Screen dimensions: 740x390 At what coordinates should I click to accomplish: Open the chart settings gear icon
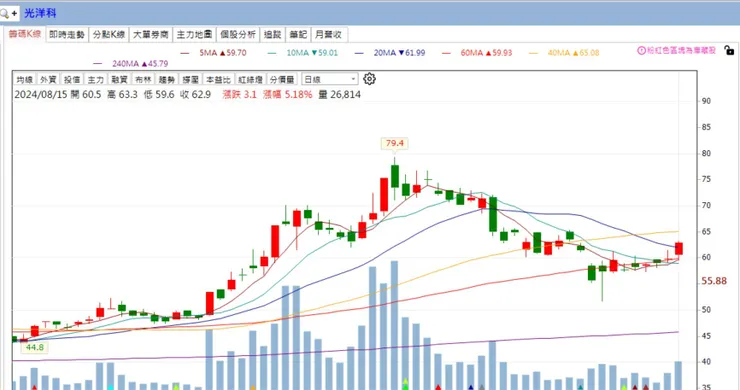tap(369, 79)
